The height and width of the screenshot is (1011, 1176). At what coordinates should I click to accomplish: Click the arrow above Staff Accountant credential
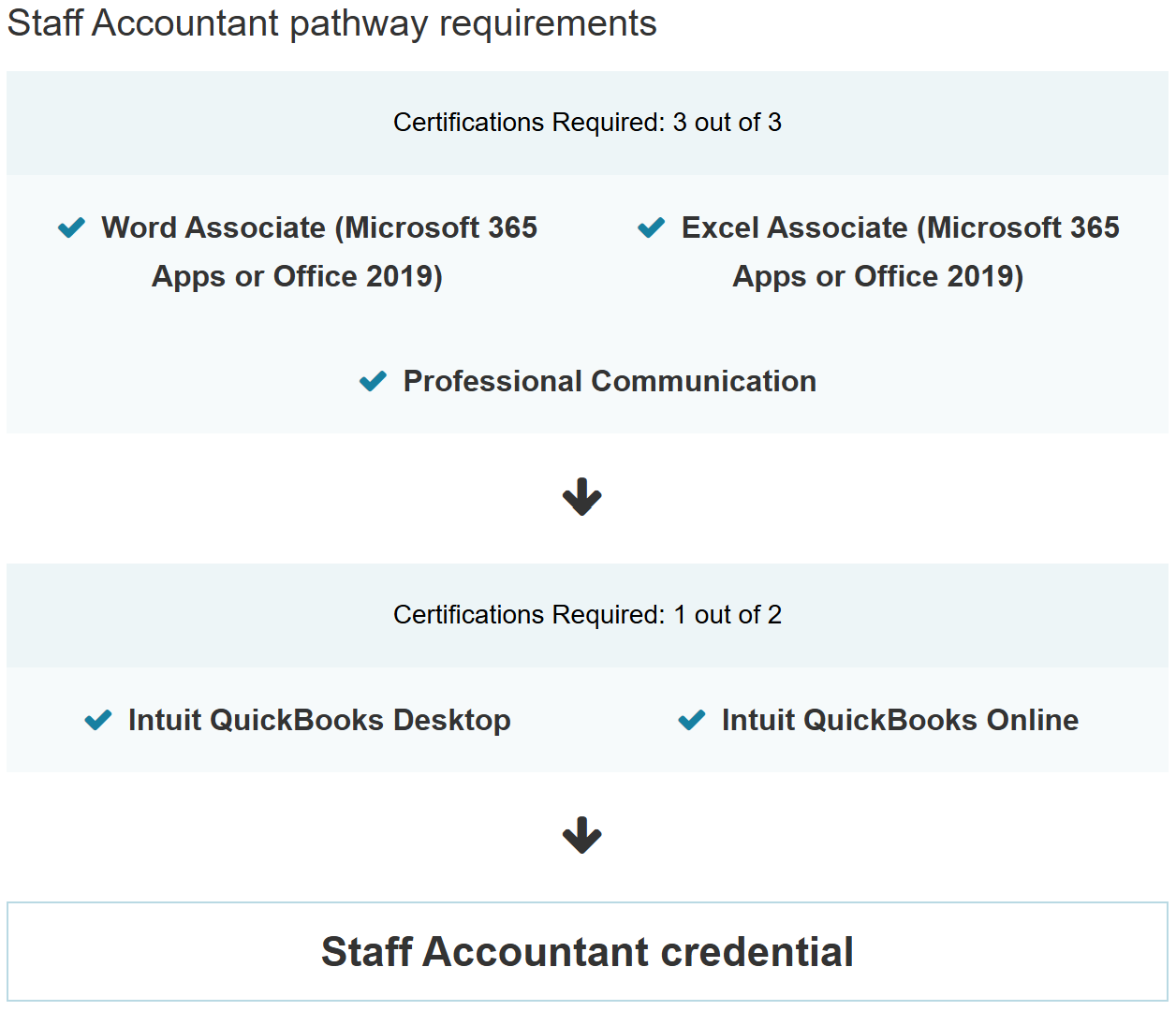[581, 835]
